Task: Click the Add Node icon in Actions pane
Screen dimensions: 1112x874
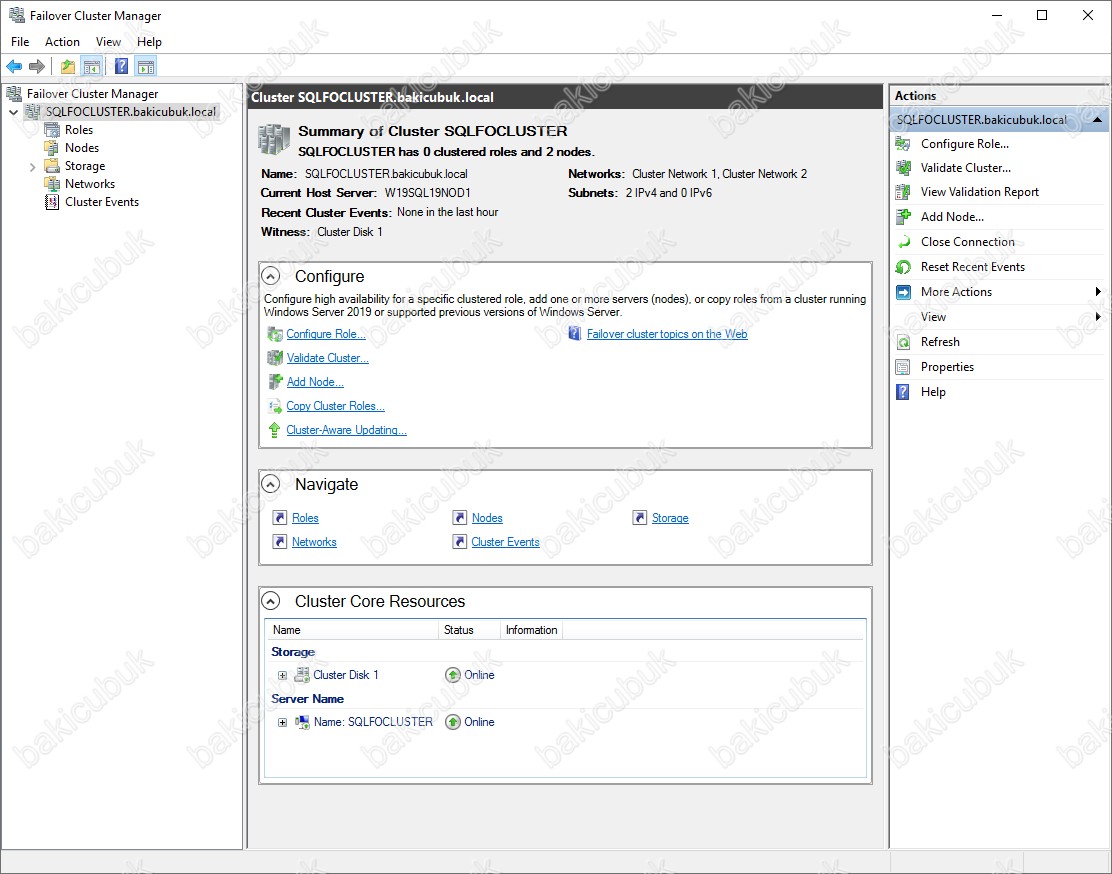Action: 903,217
